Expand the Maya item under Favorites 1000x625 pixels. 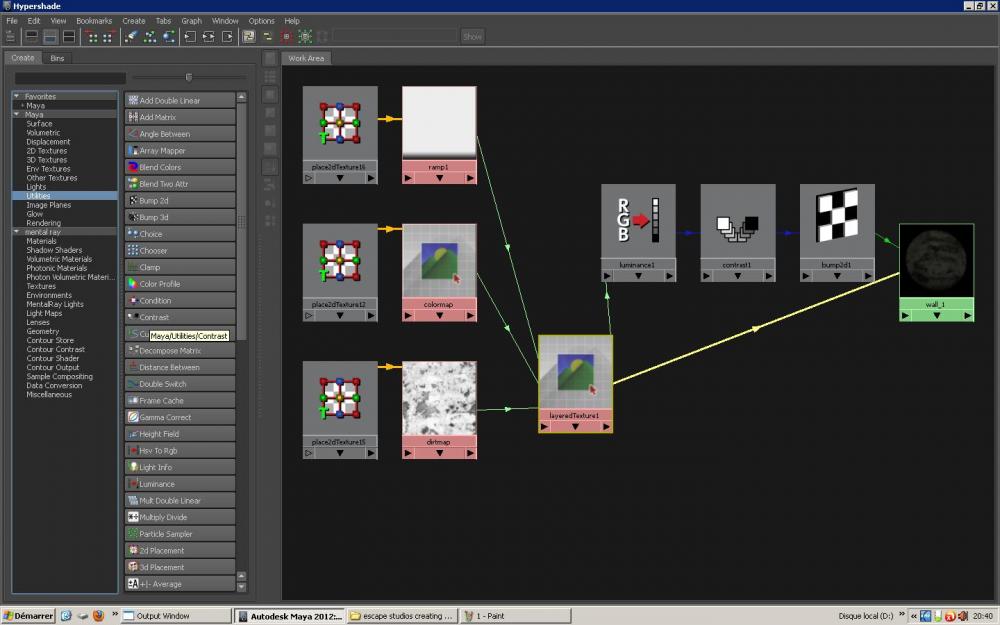click(x=22, y=106)
